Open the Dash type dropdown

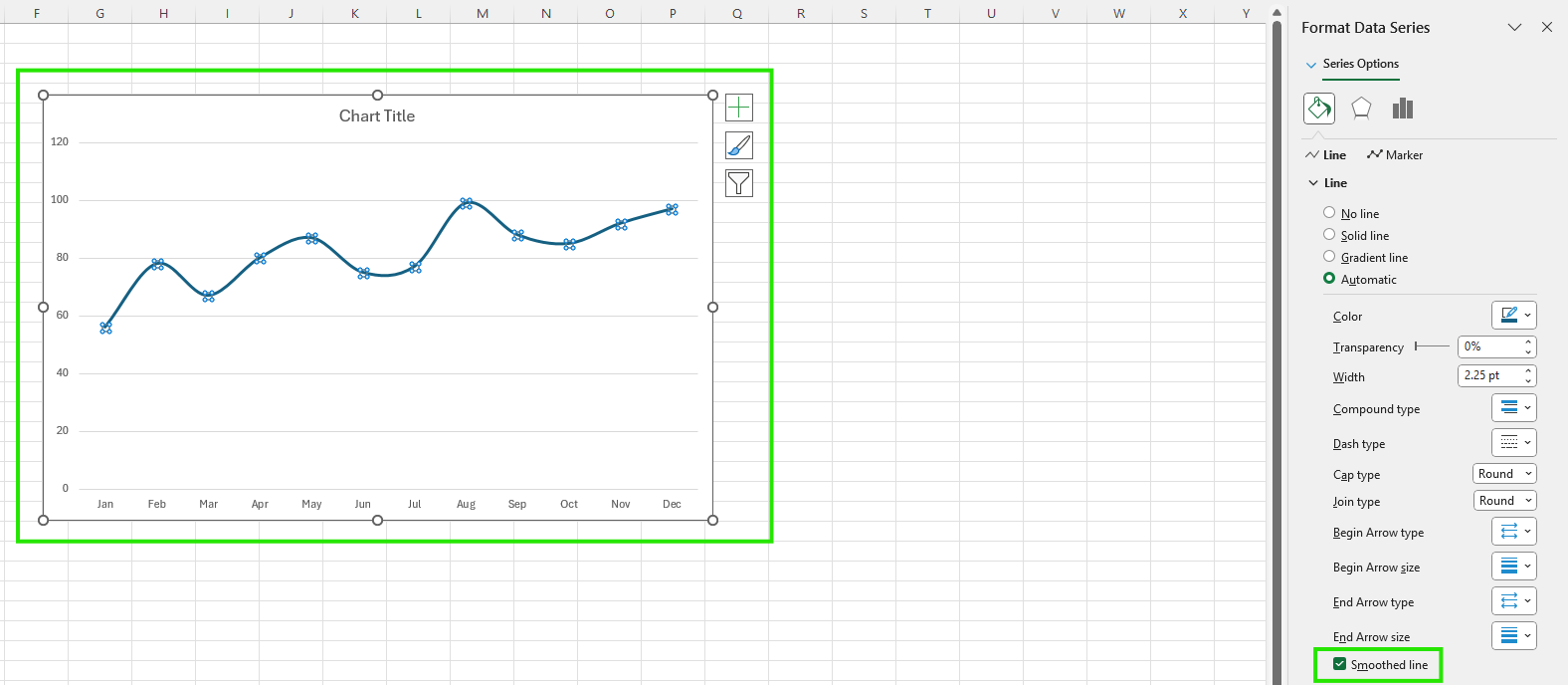tap(1514, 442)
